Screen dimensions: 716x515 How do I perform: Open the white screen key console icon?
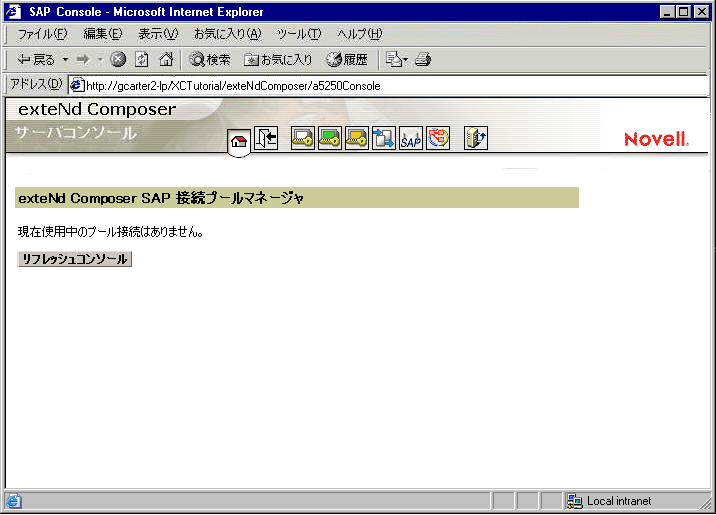[x=302, y=138]
